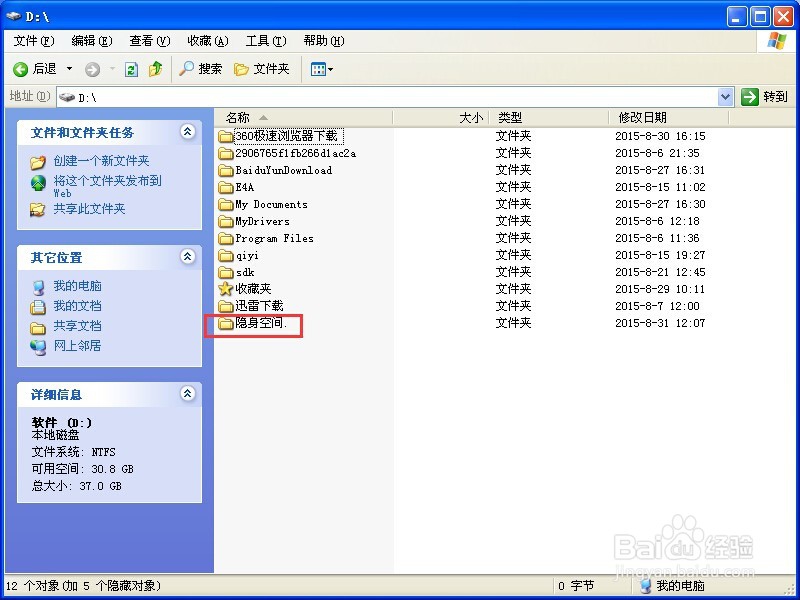This screenshot has height=600, width=800.
Task: Click 共享此文件夹 link
Action: tap(89, 209)
